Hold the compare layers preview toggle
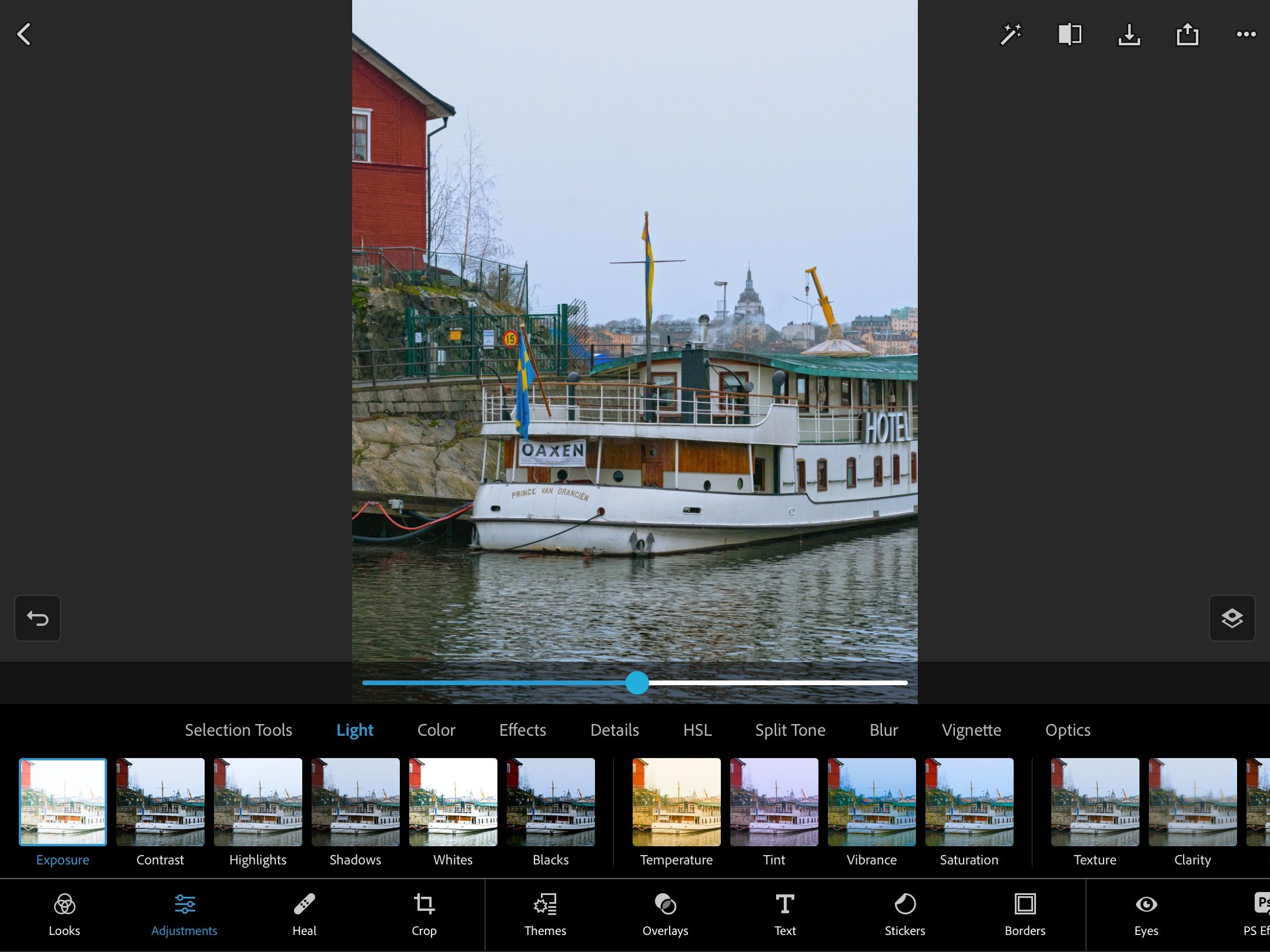The width and height of the screenshot is (1270, 952). coord(1232,618)
